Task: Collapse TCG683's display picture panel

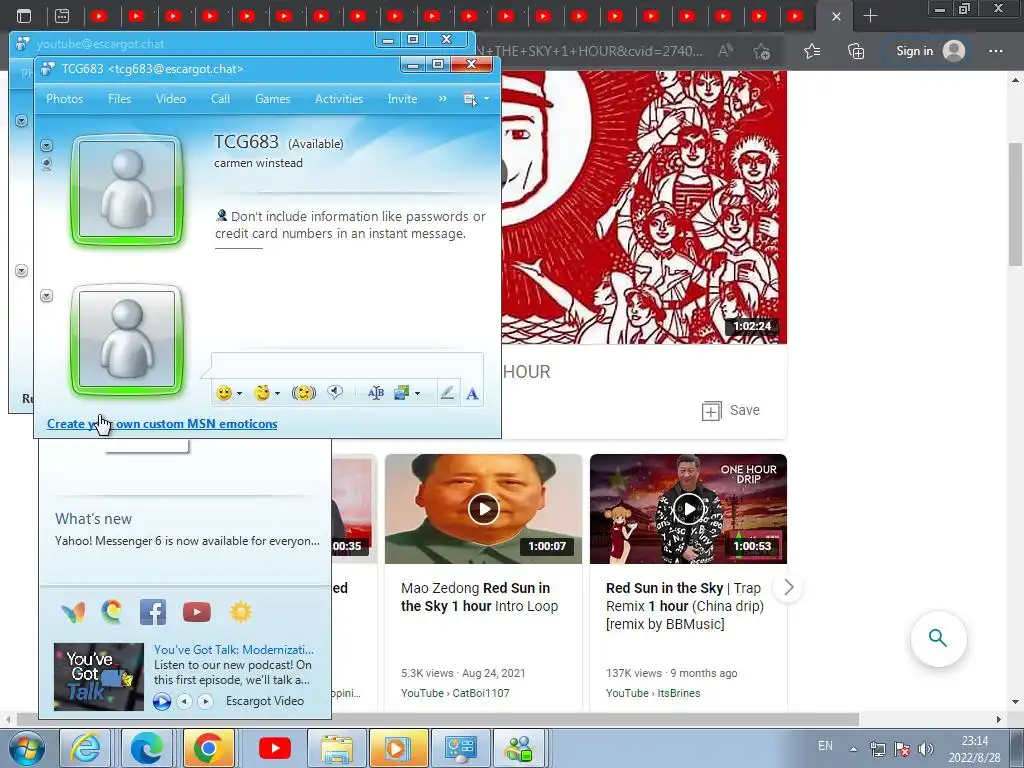Action: [46, 145]
